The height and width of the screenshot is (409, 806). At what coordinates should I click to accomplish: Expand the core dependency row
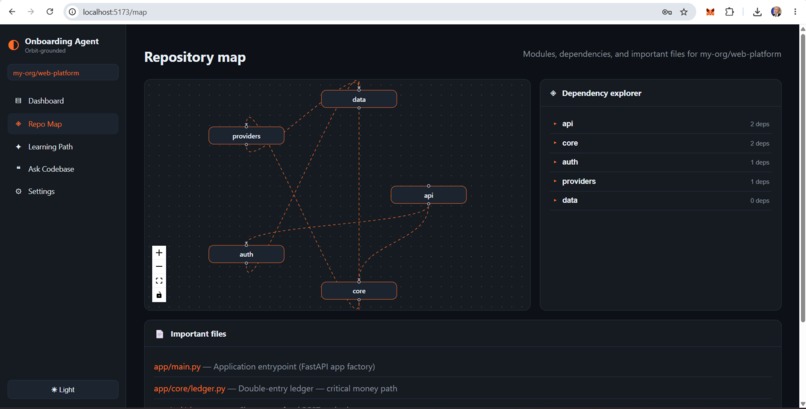pos(661,143)
